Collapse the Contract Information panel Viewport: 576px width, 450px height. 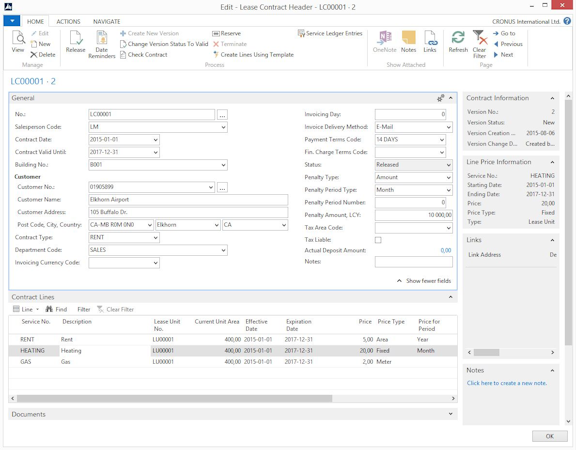coord(552,98)
